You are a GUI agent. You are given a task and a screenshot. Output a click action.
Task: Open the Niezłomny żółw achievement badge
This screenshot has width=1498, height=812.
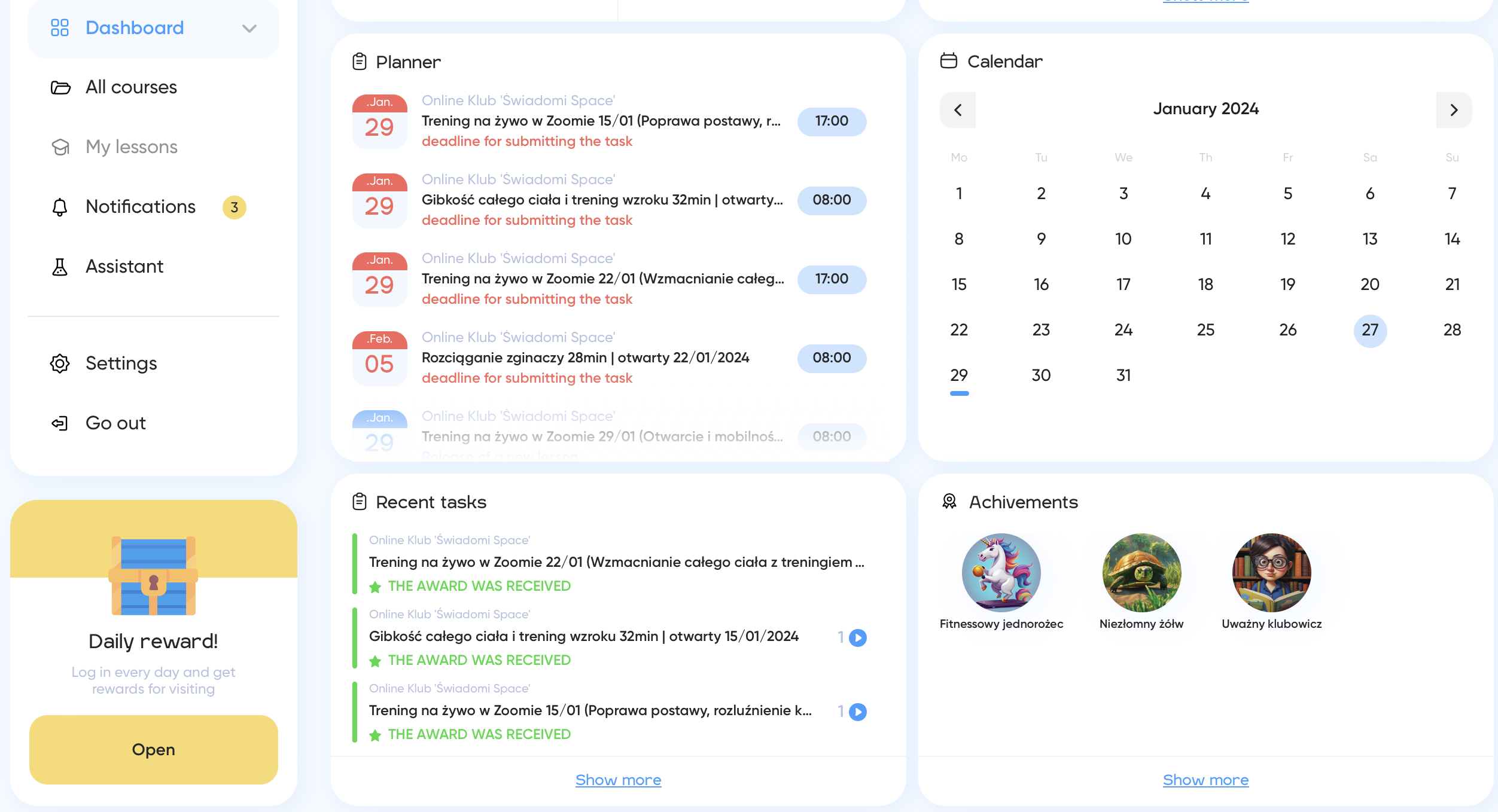(x=1141, y=573)
